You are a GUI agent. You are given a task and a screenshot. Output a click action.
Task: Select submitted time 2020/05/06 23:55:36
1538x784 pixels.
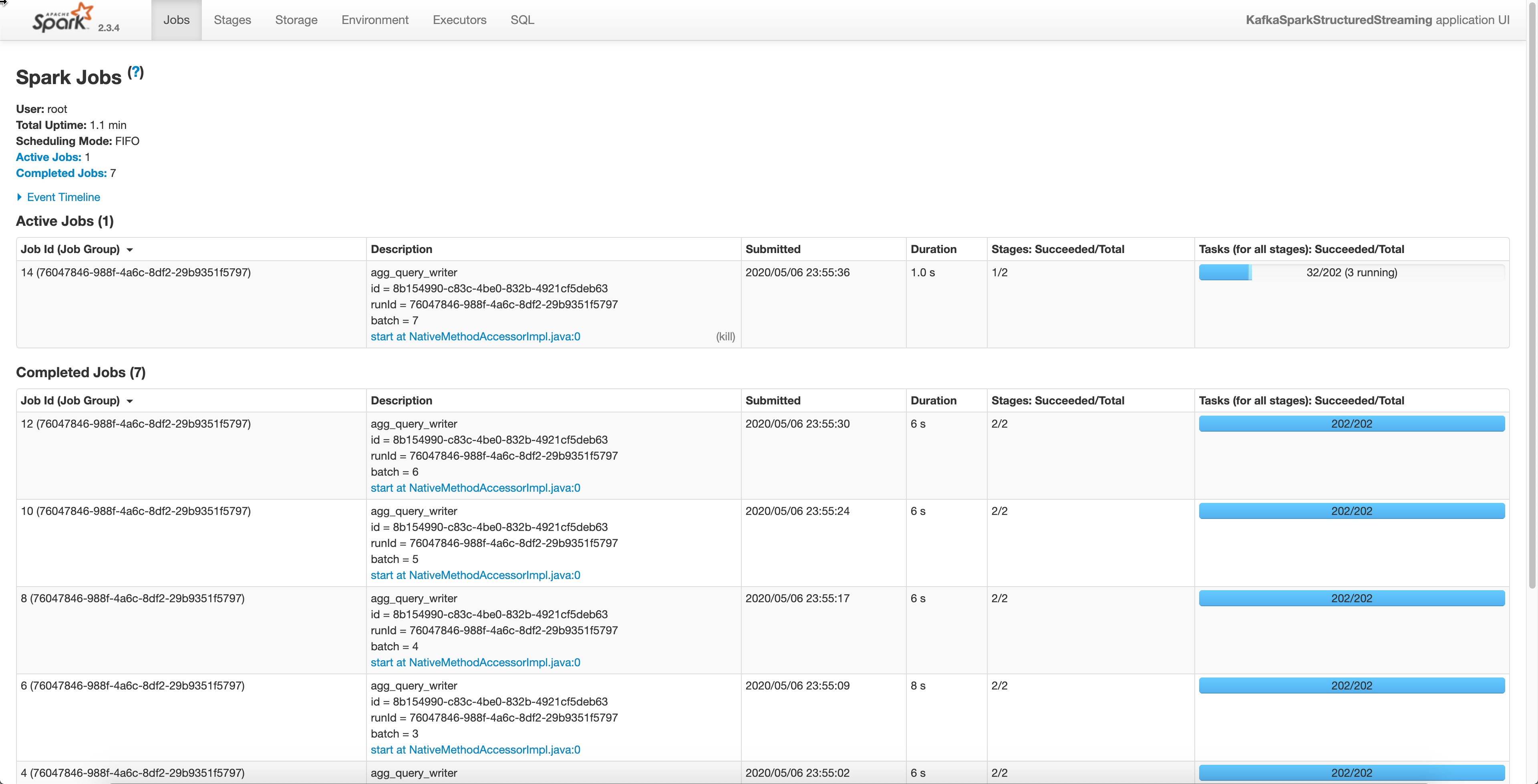coord(797,272)
